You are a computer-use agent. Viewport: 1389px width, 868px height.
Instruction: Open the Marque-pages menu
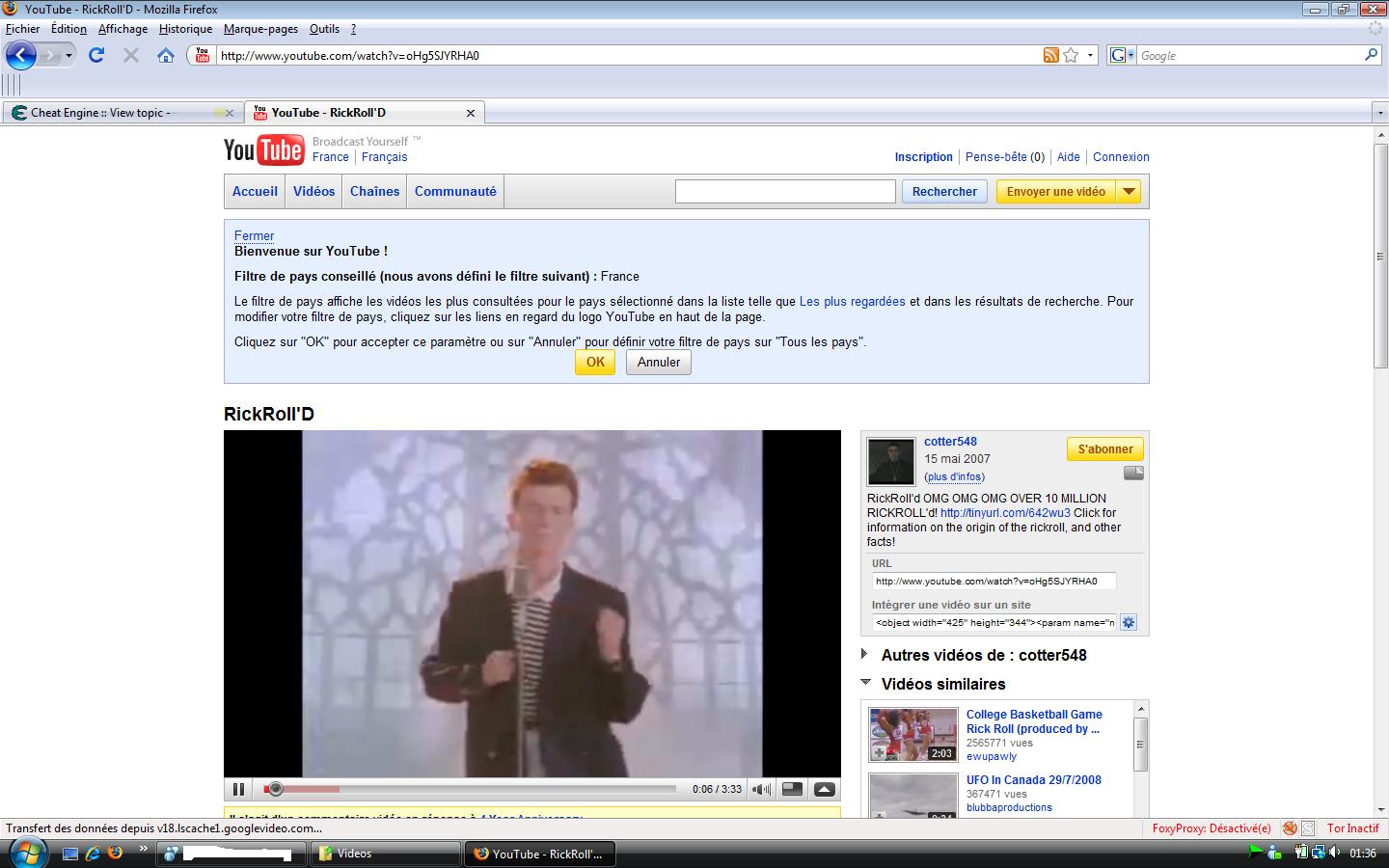click(260, 29)
